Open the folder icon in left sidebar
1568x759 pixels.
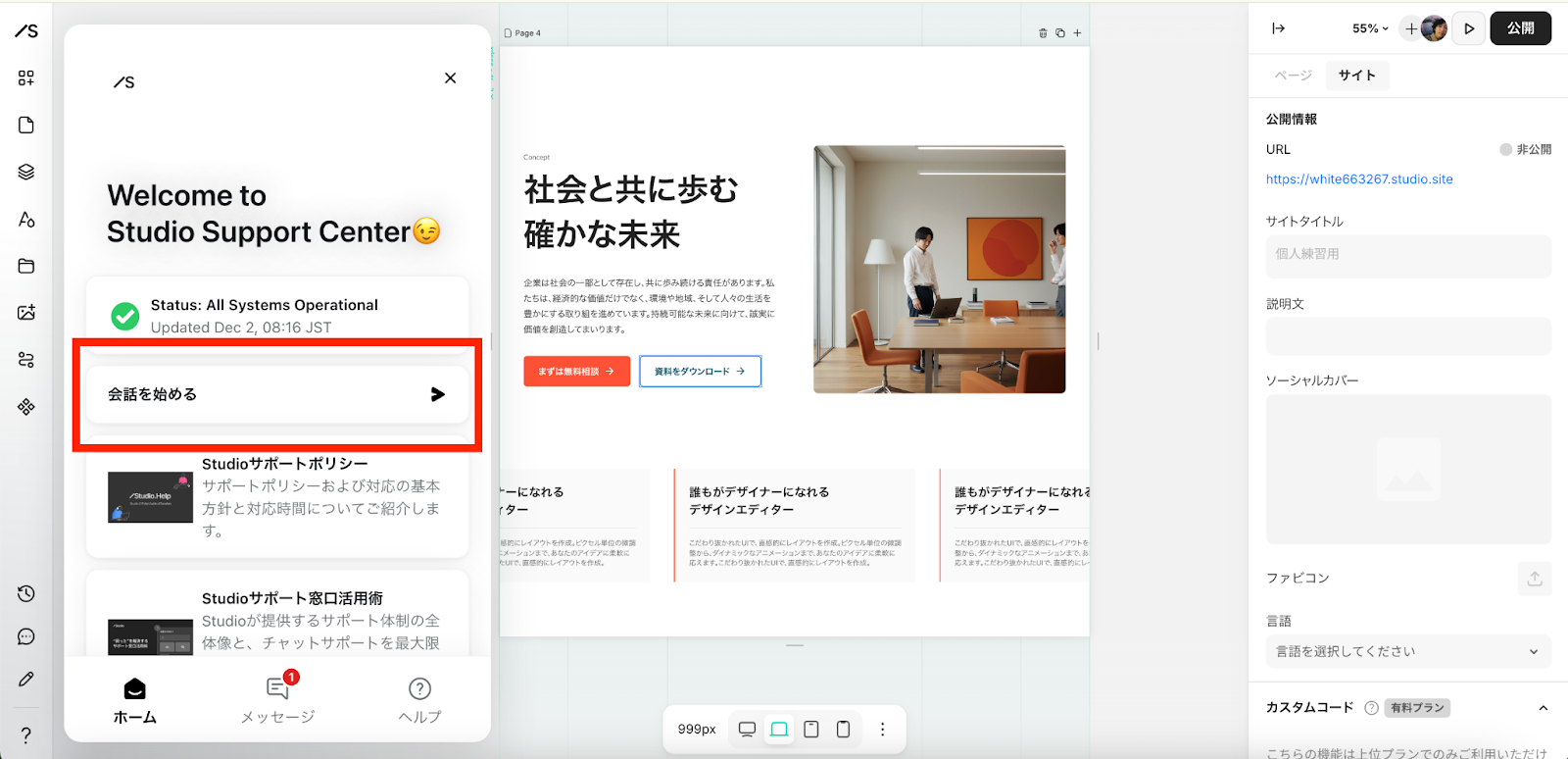tap(26, 266)
